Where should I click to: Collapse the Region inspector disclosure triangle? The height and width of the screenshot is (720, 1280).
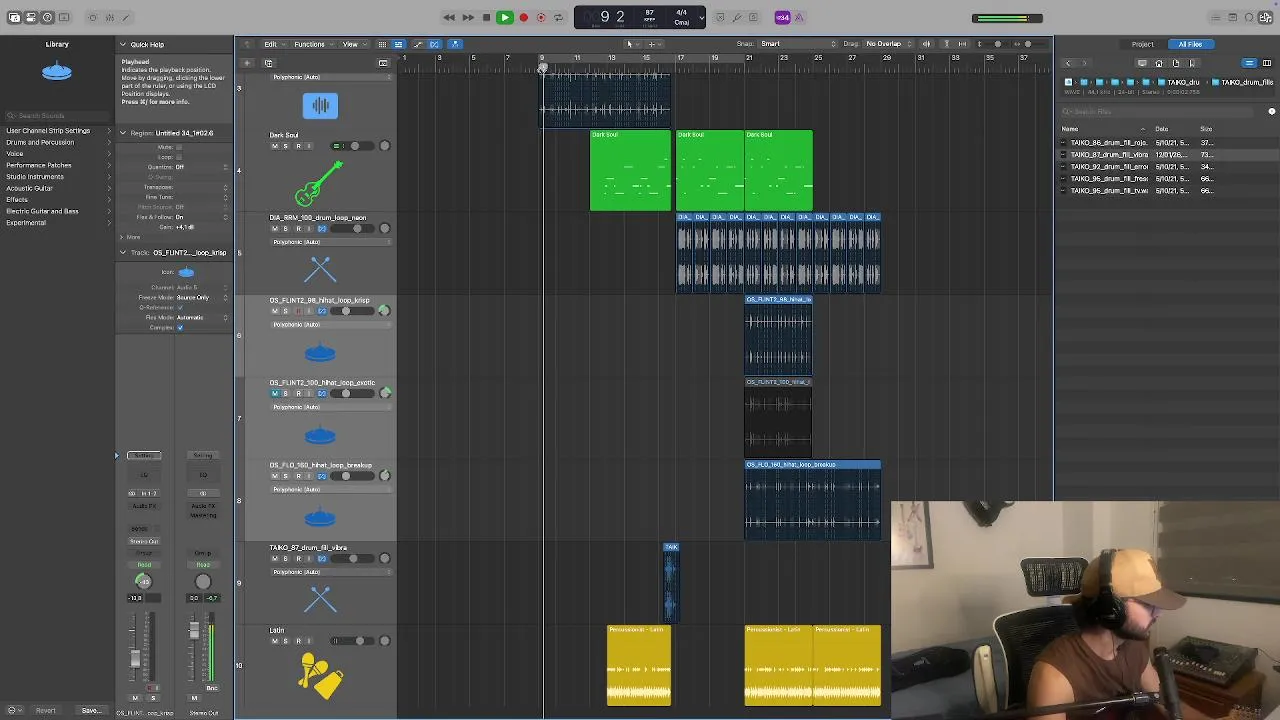(x=123, y=133)
